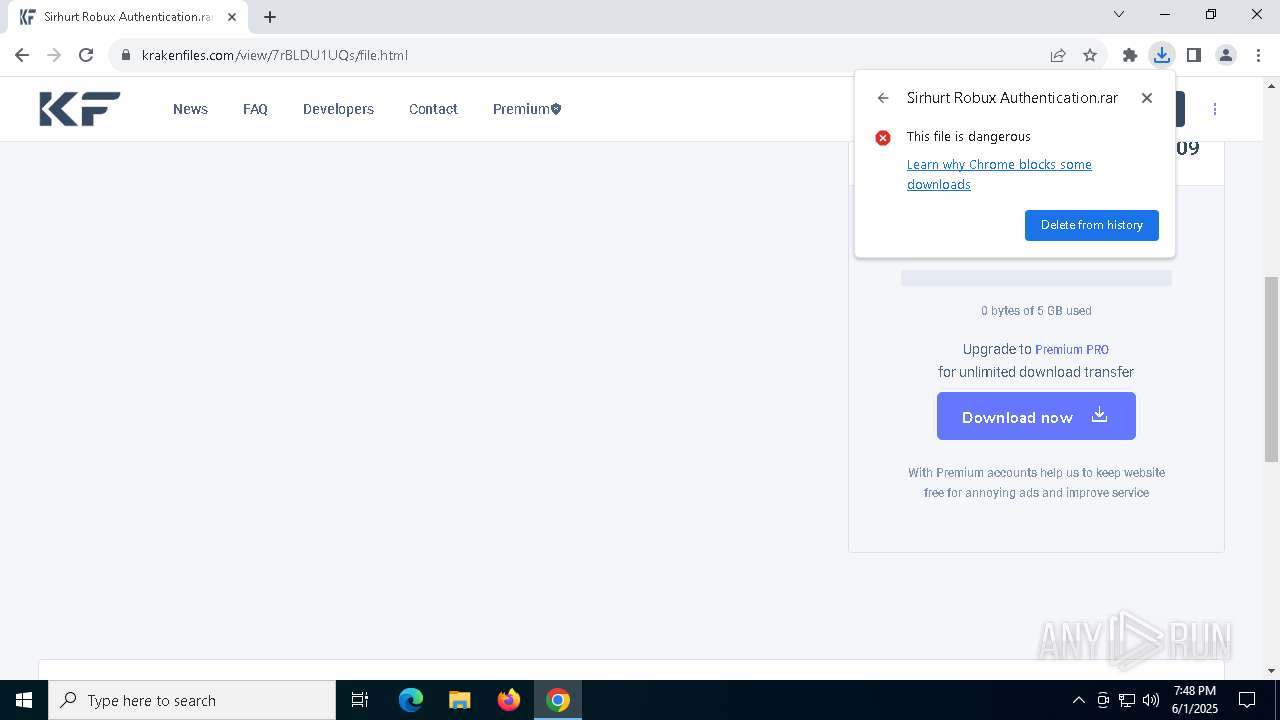Open the volume tray icon
Screen dimensions: 1280x720
(1151, 700)
